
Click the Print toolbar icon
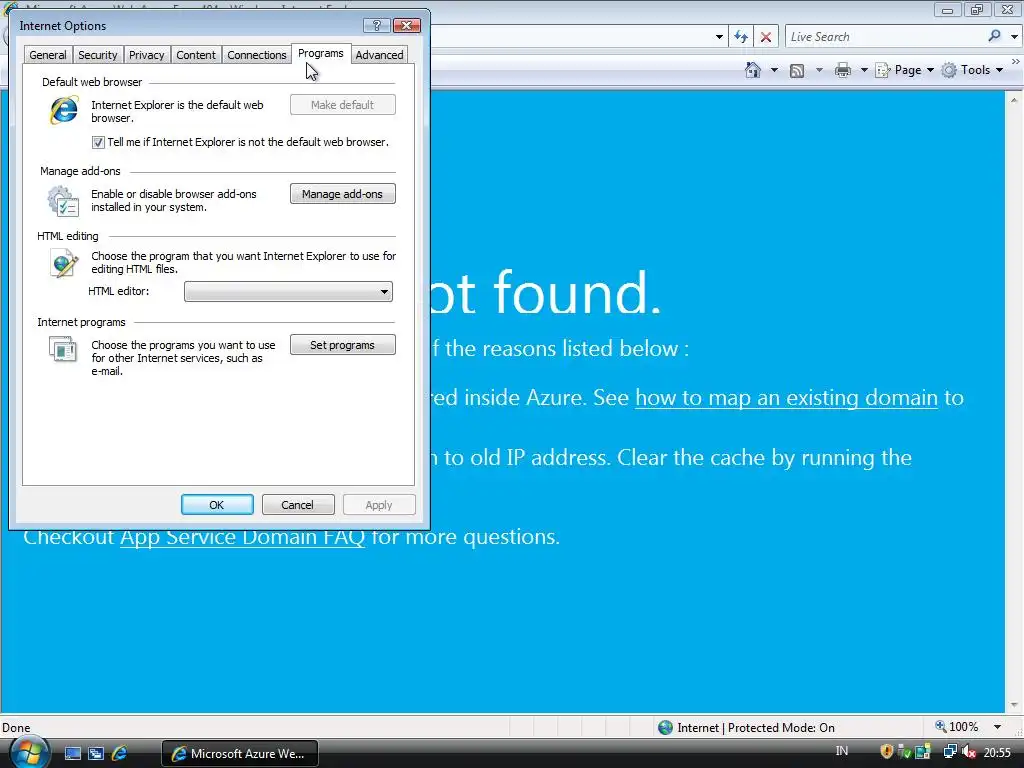[x=842, y=70]
